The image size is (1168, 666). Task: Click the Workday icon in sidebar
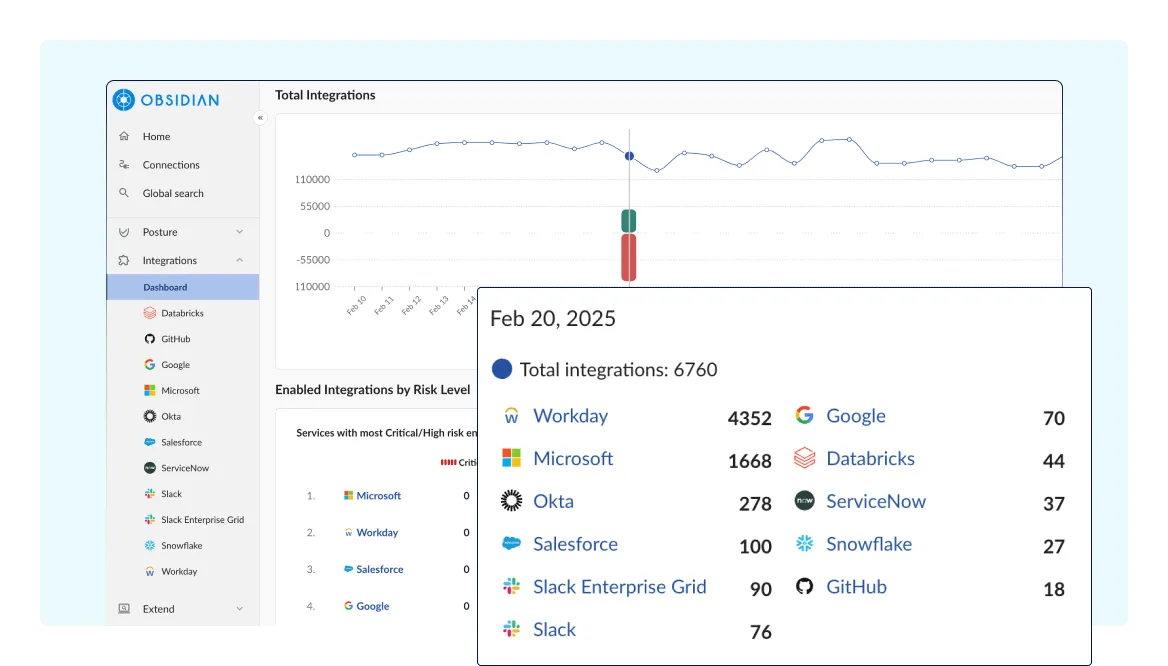[x=150, y=571]
